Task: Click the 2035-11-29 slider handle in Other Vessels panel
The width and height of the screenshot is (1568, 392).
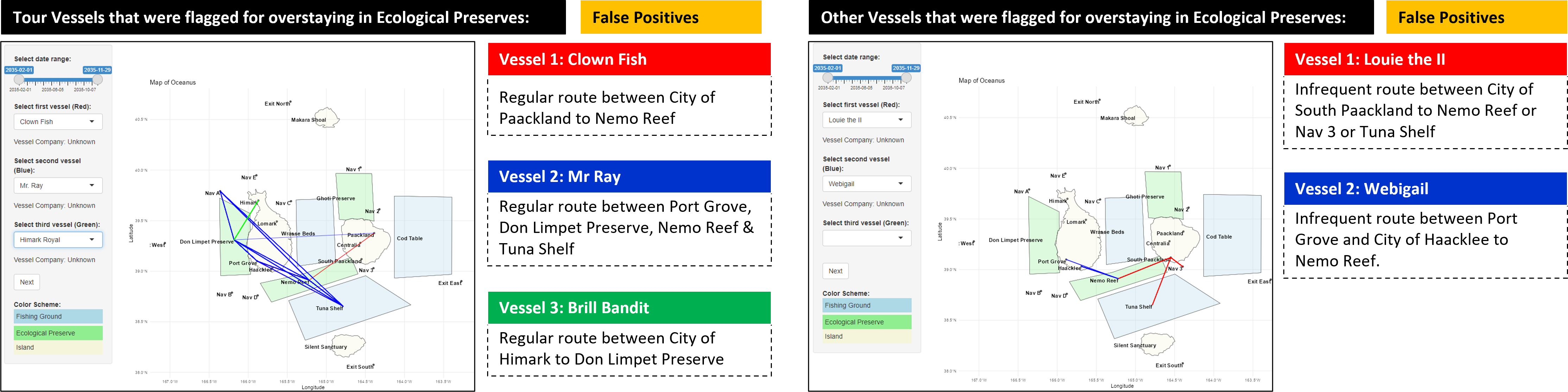Action: point(906,78)
